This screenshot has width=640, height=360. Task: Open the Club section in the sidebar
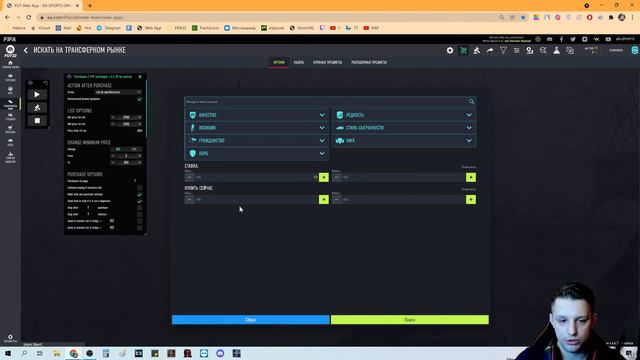click(x=10, y=142)
